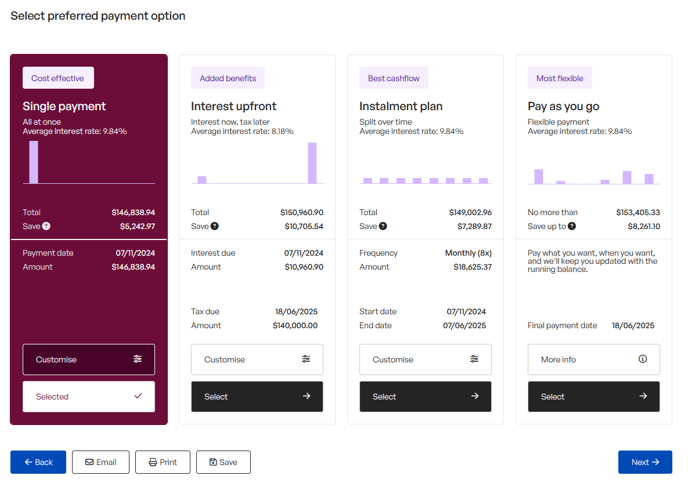Toggle the Selected button on Single payment
This screenshot has width=688, height=483.
click(89, 397)
